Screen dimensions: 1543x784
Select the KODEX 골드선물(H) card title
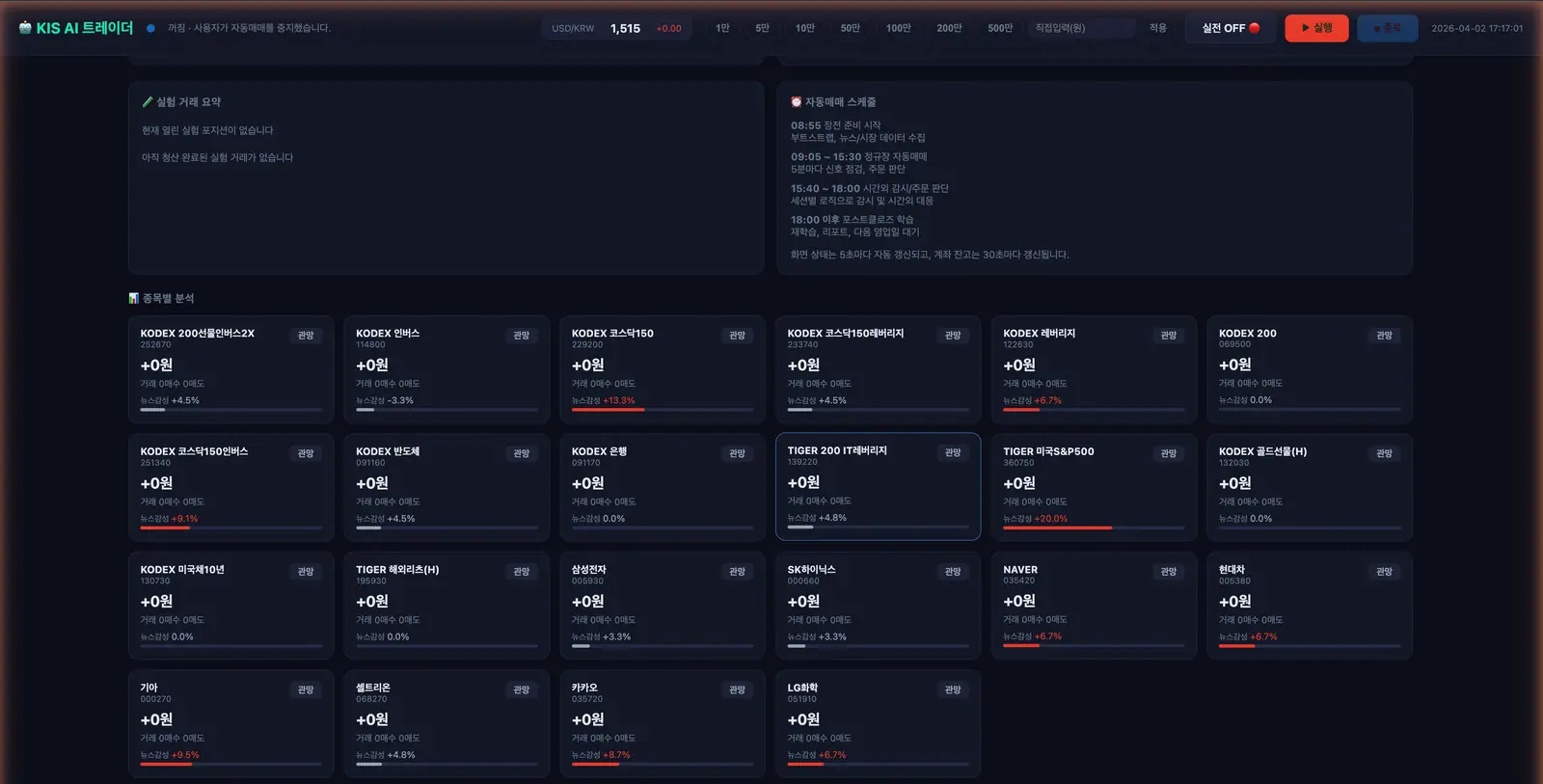click(1263, 451)
